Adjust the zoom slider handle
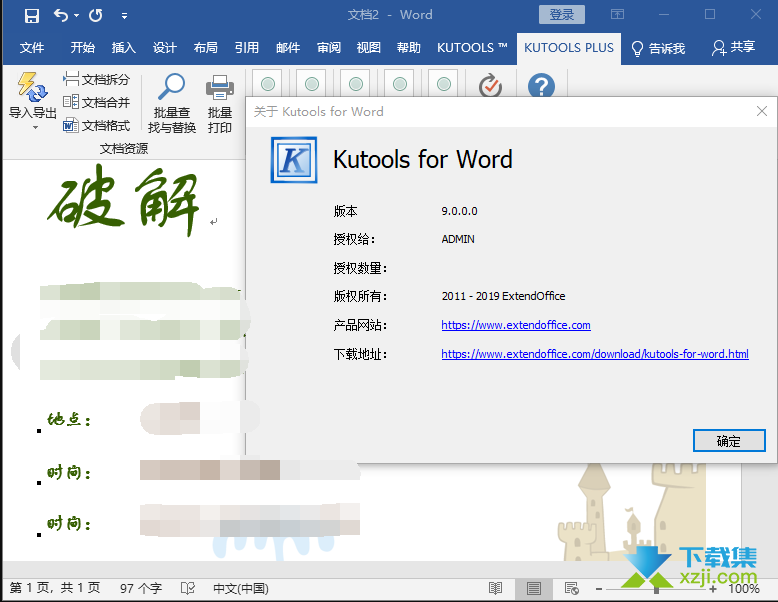The height and width of the screenshot is (602, 778). pyautogui.click(x=656, y=589)
